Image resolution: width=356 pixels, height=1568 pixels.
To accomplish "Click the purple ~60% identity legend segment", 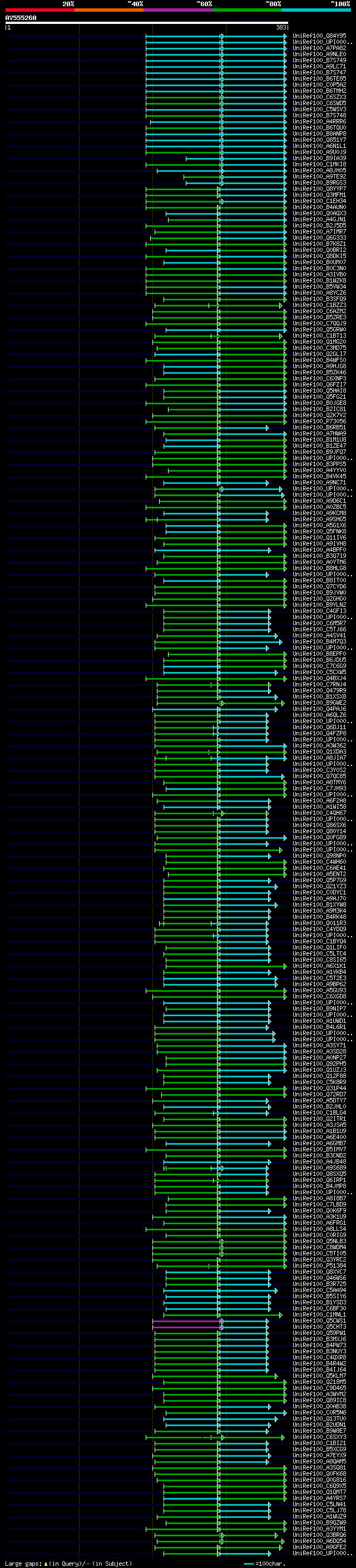I will (177, 10).
